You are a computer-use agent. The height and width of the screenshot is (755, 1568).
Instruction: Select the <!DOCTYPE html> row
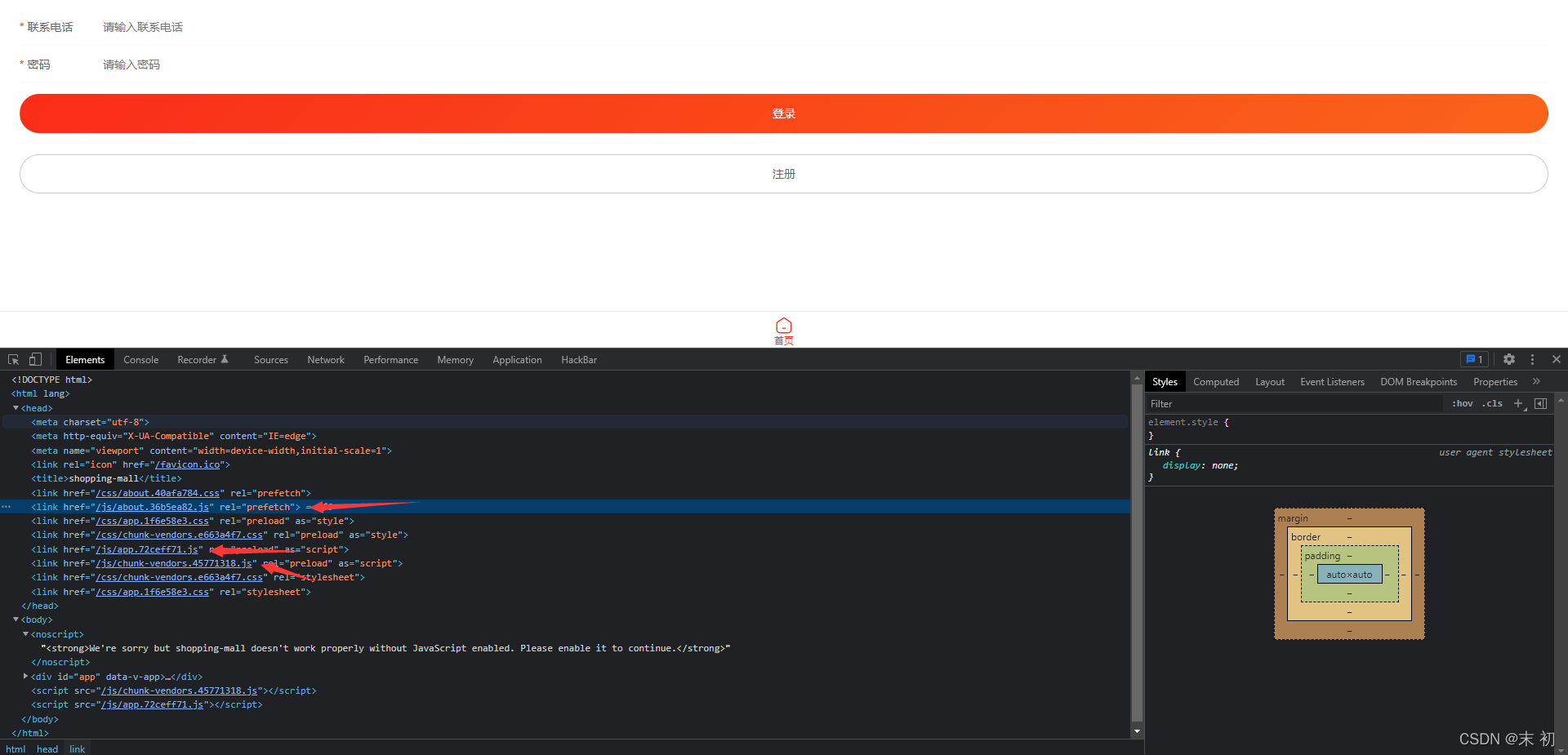pos(565,380)
